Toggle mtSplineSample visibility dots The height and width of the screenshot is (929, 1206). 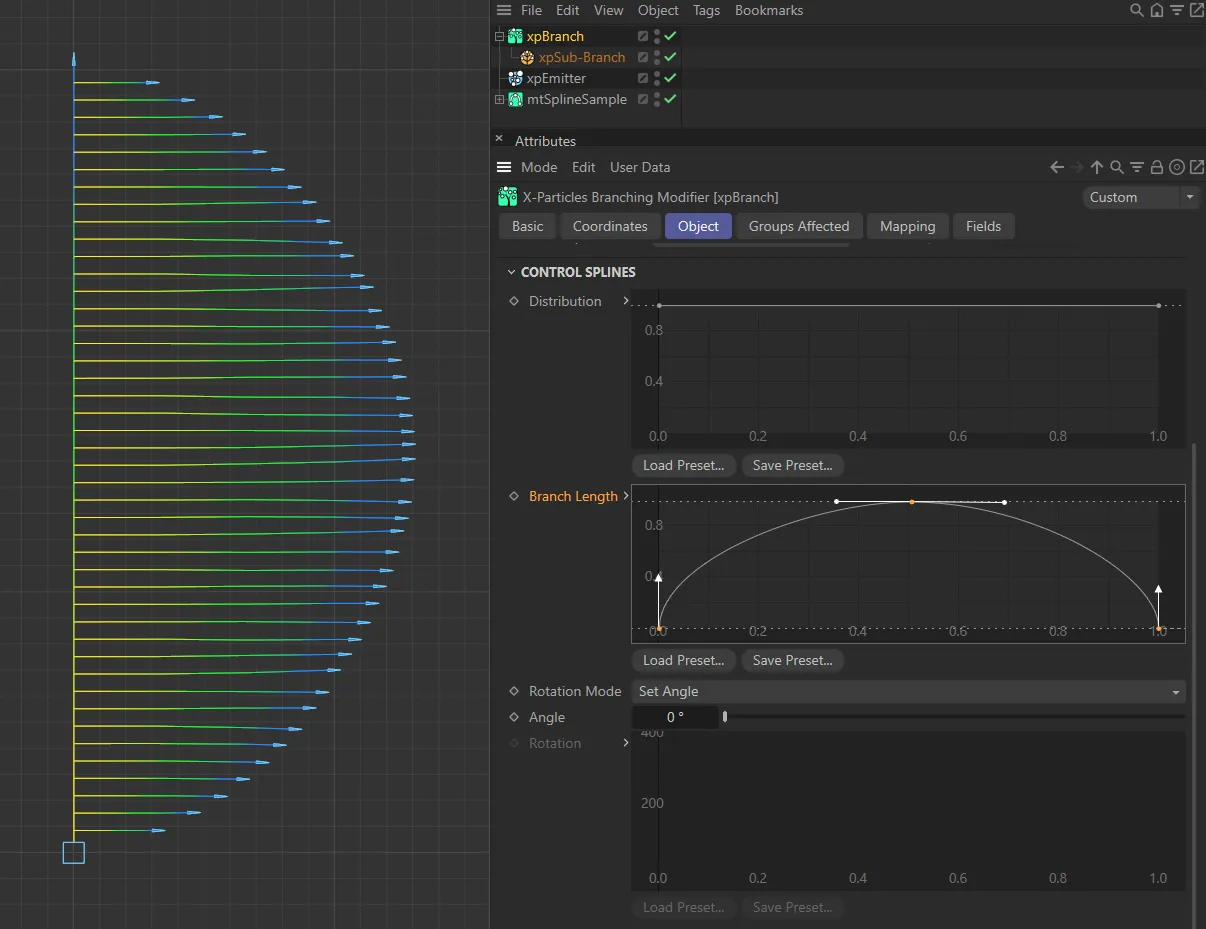coord(657,99)
